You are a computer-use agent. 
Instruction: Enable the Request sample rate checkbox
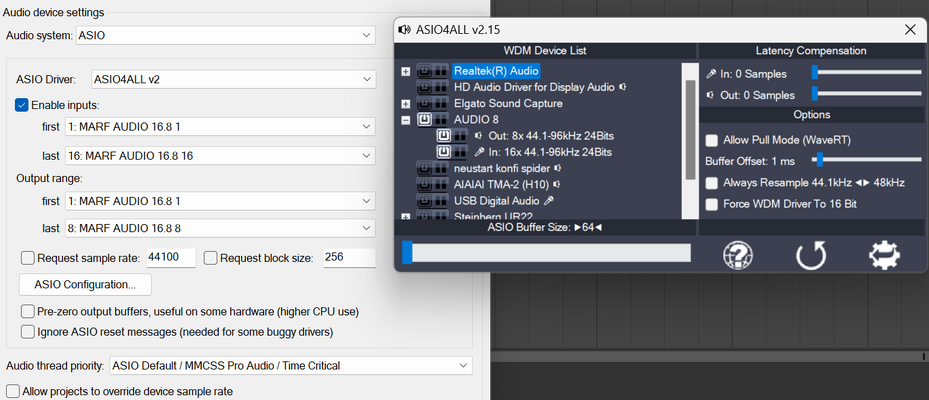click(x=27, y=258)
